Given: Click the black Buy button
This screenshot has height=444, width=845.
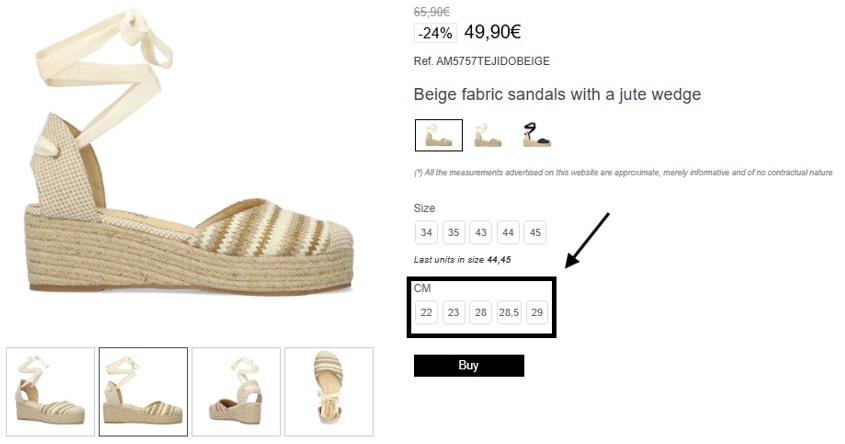Looking at the screenshot, I should pyautogui.click(x=469, y=365).
